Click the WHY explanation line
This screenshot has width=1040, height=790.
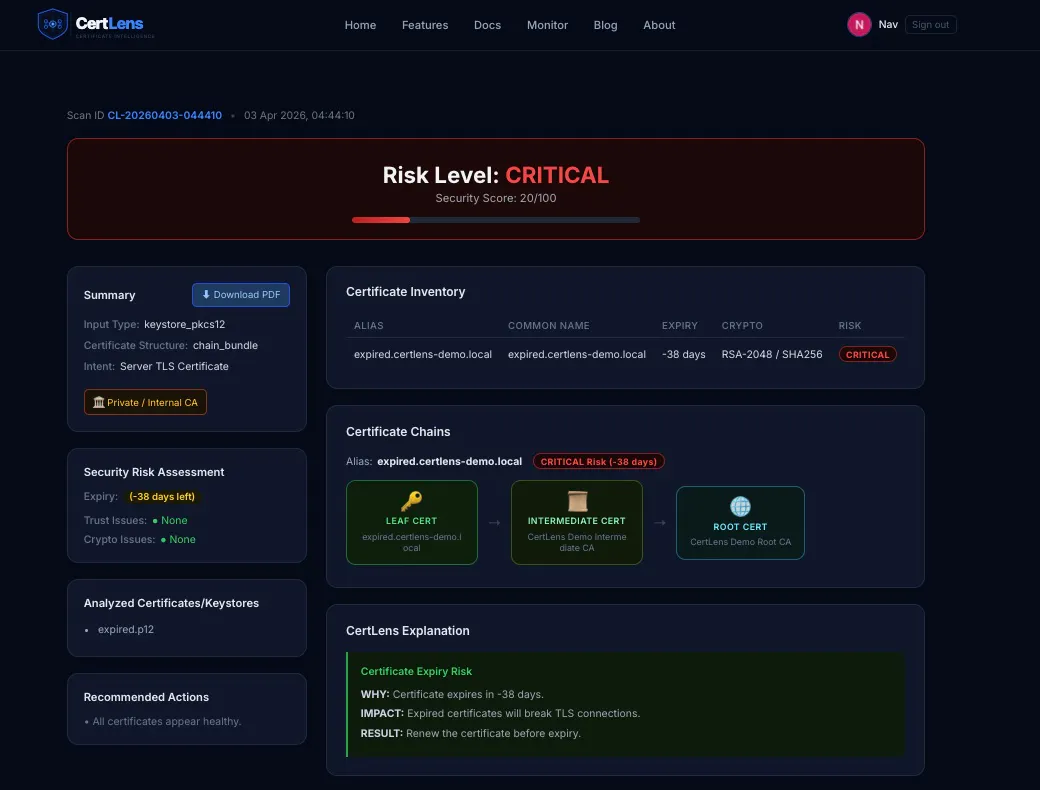tap(452, 694)
